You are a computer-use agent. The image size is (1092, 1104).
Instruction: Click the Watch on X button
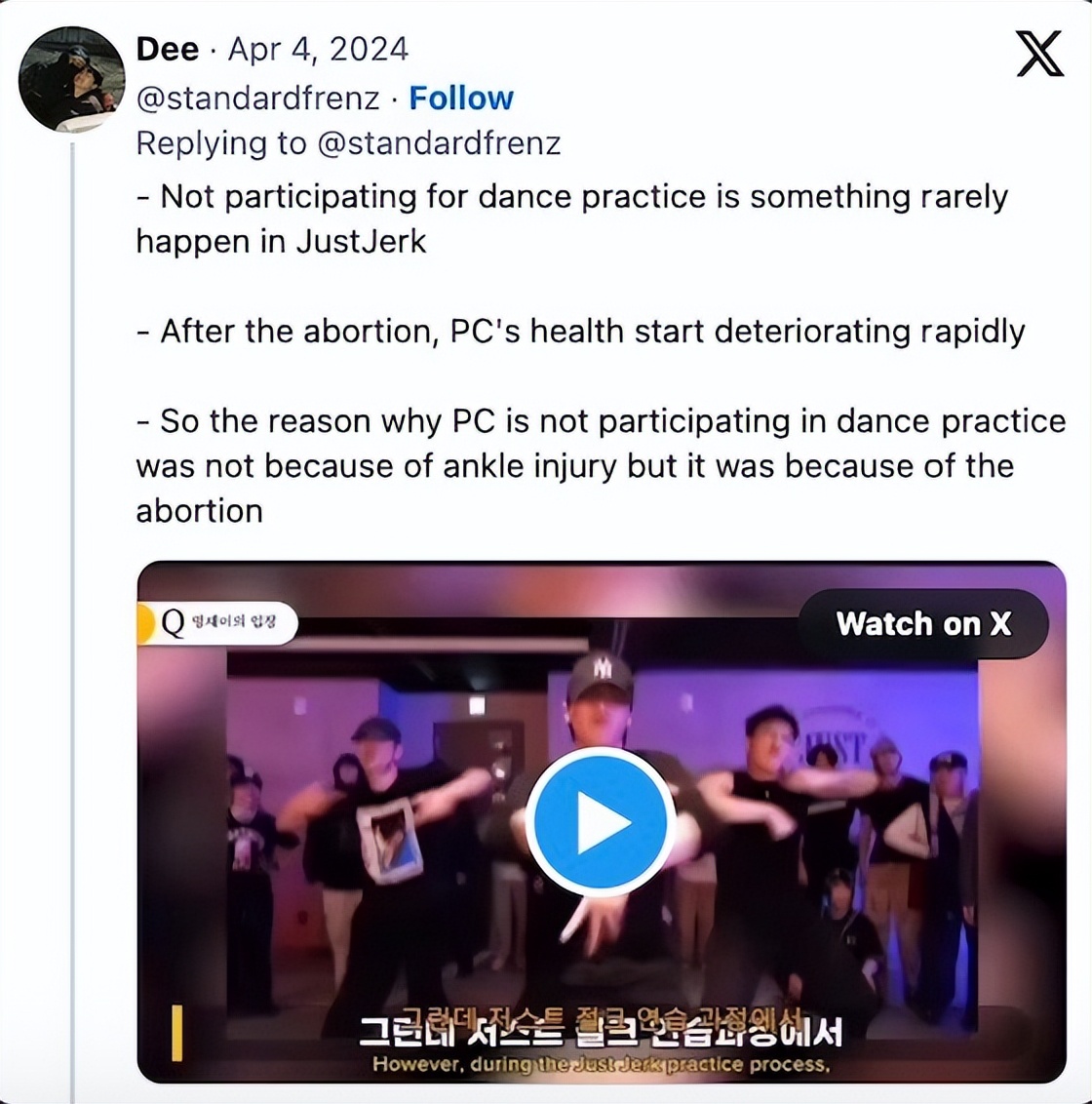click(922, 623)
